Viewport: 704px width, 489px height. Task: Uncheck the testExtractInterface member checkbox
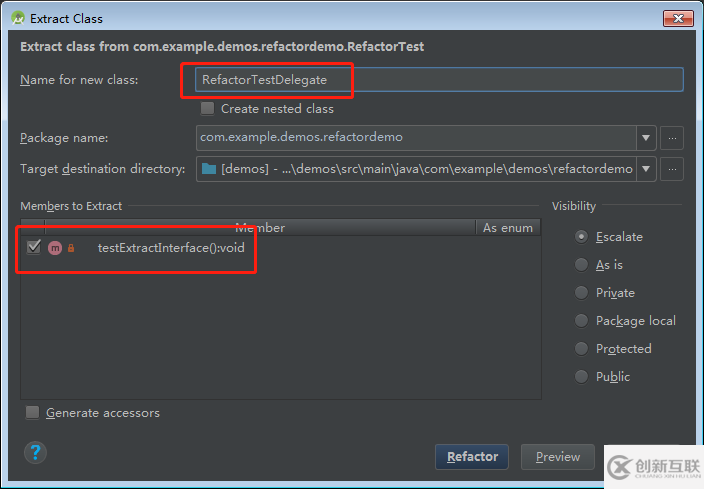click(x=34, y=247)
